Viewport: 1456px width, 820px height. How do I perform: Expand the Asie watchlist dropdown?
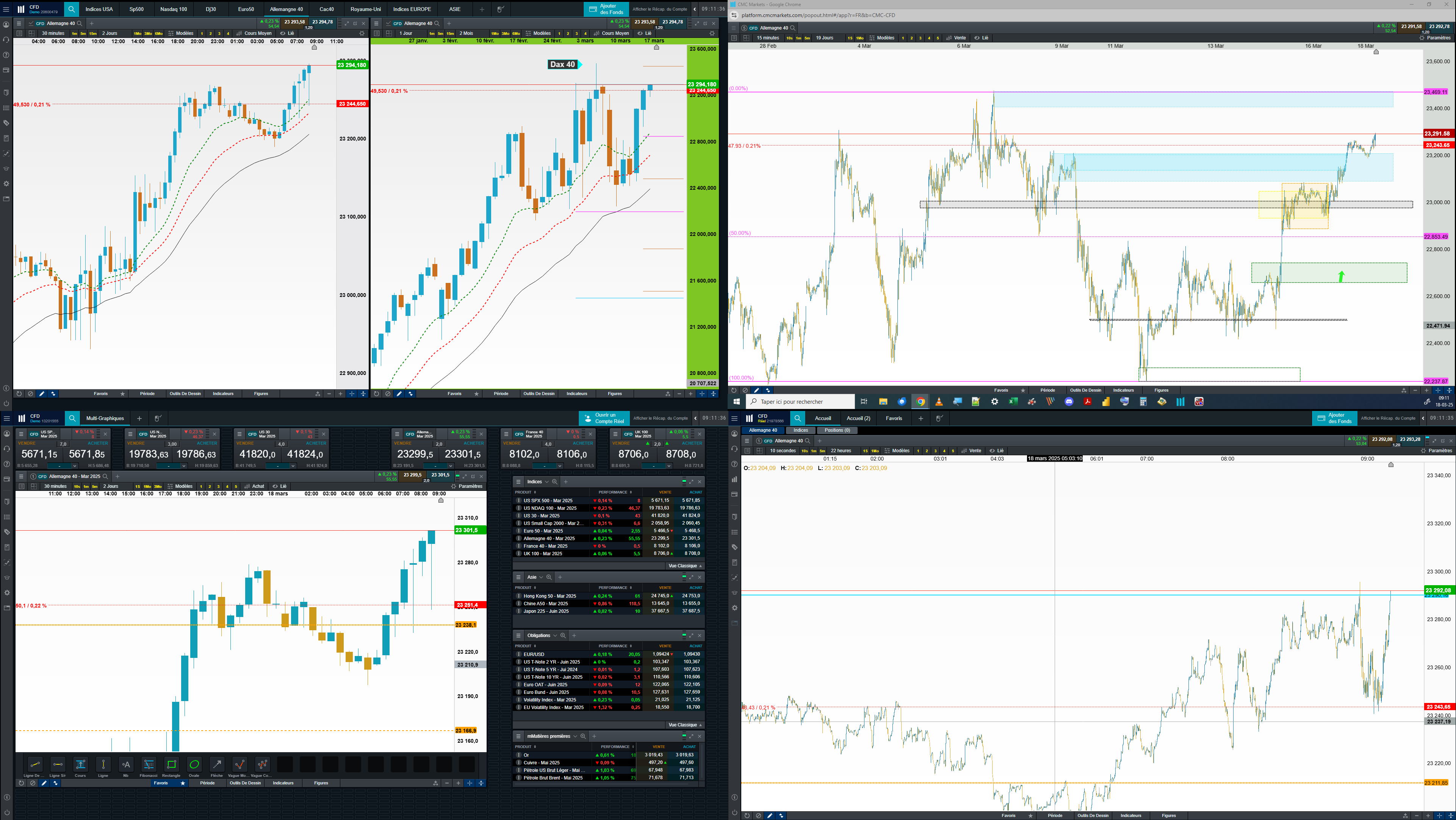(541, 577)
